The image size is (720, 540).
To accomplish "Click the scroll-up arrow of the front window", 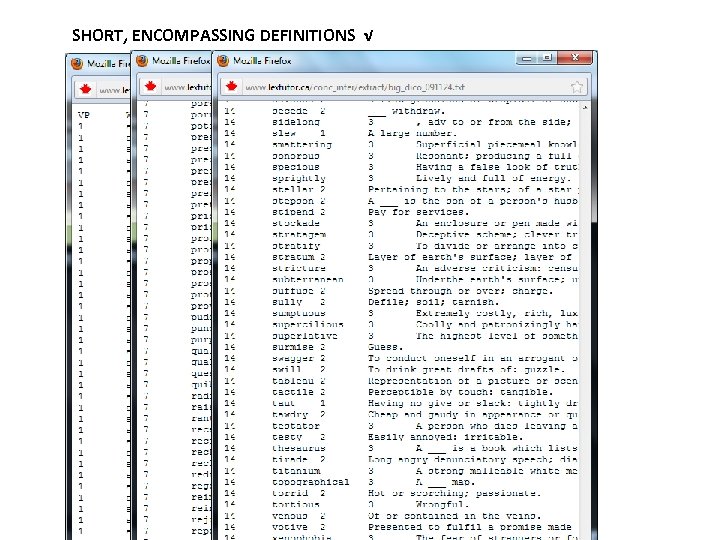I will click(x=585, y=108).
